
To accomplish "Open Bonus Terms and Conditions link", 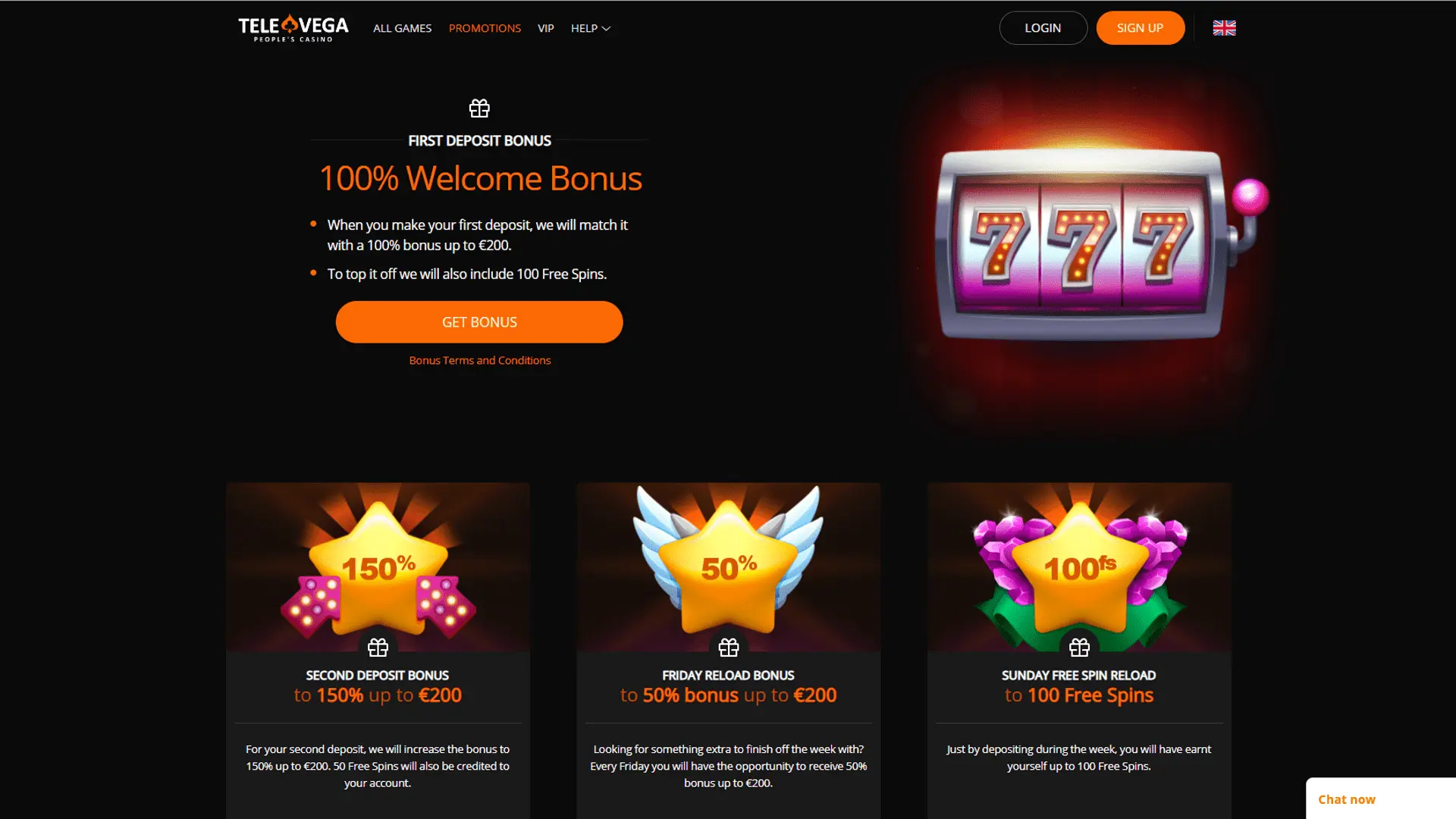I will pyautogui.click(x=480, y=360).
